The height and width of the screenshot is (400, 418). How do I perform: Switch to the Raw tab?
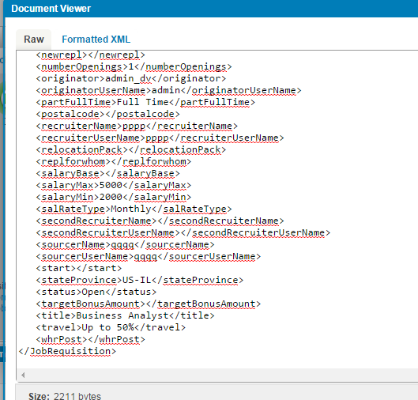point(34,39)
